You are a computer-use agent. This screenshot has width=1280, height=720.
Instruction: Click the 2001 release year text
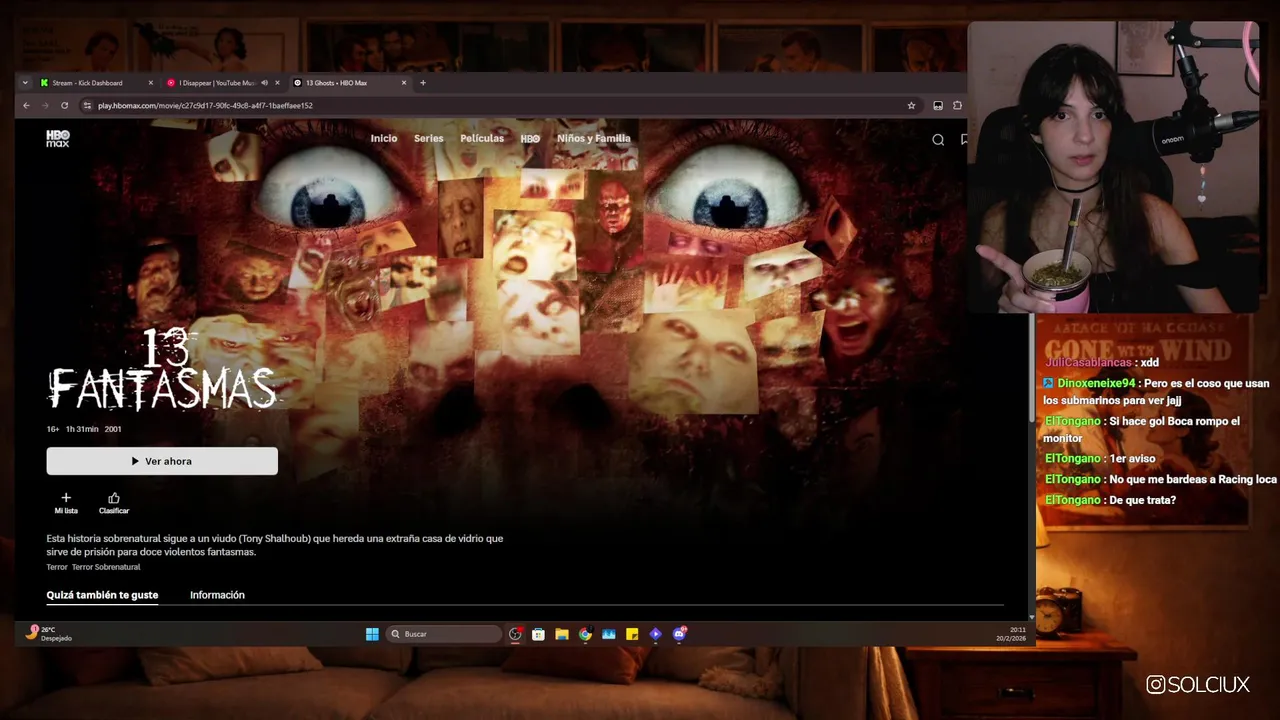coord(113,429)
